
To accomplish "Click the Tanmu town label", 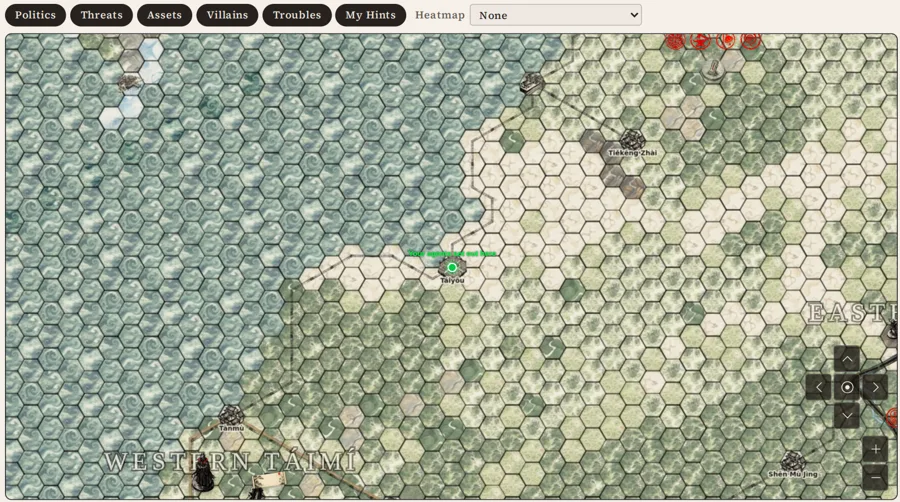I will tap(231, 428).
